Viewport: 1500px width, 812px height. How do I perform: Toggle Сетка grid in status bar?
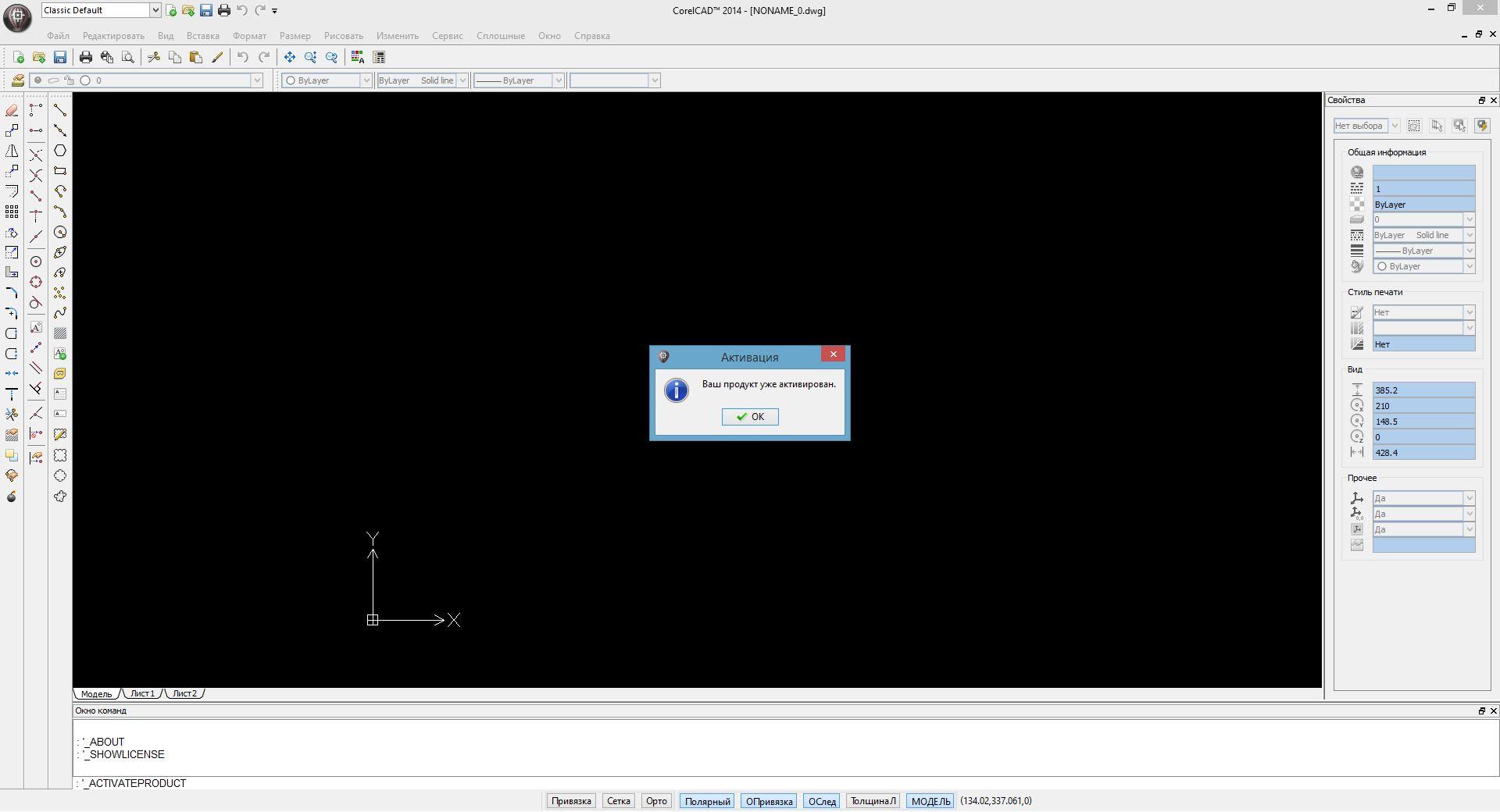click(618, 801)
